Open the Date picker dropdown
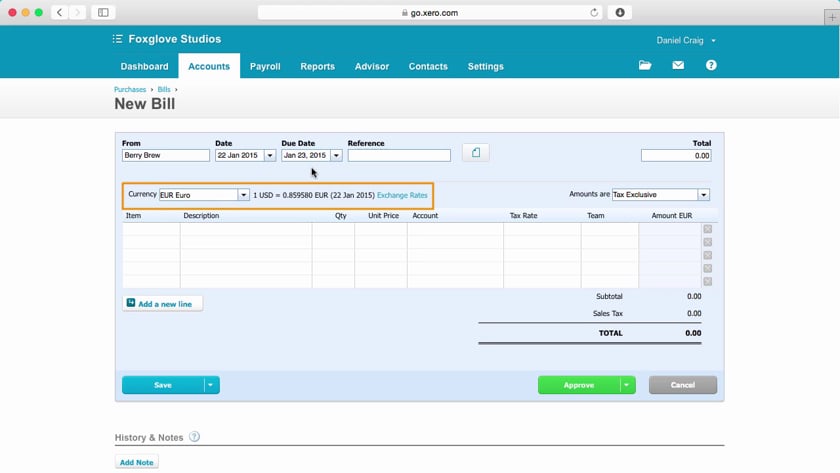This screenshot has height=473, width=840. pyautogui.click(x=270, y=155)
